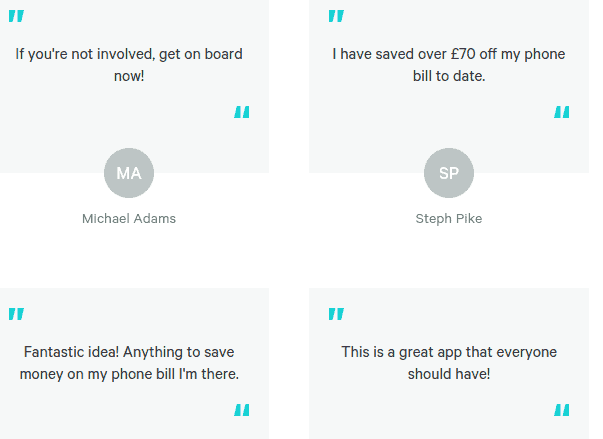The image size is (603, 439).
Task: Click 'should have!' line in fourth testimonial
Action: 449,374
